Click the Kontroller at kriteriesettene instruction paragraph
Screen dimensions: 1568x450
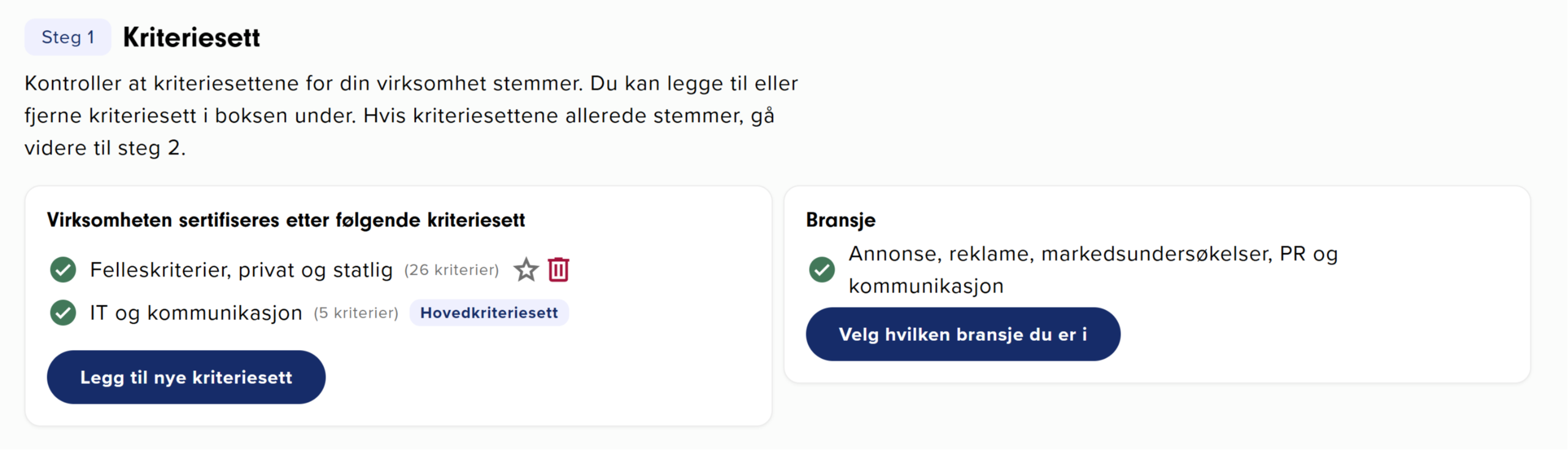(x=410, y=83)
